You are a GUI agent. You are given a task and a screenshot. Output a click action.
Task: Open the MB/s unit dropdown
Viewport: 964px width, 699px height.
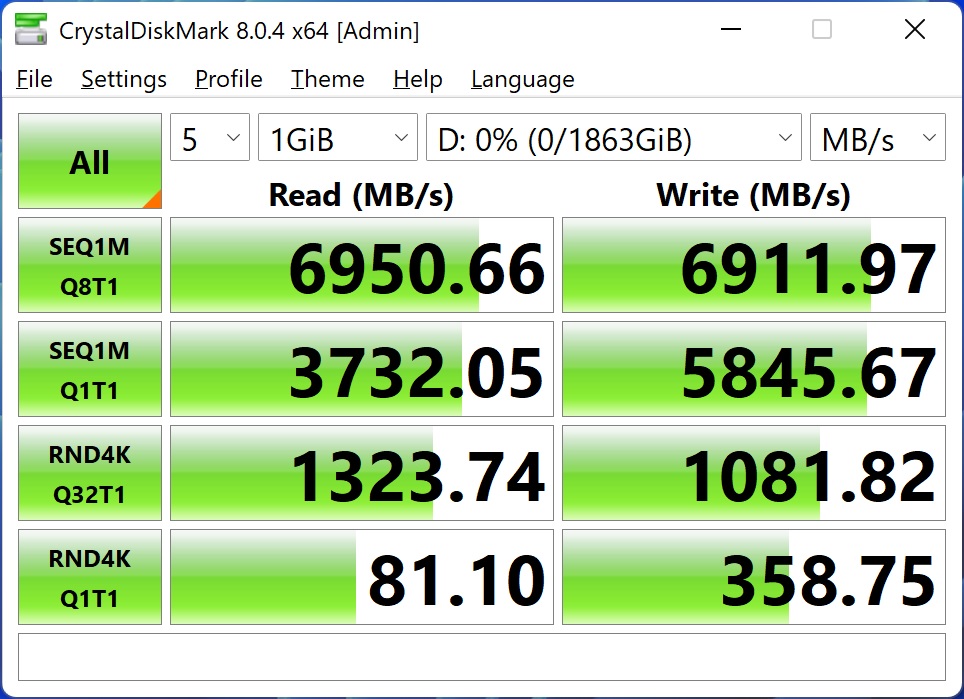pos(877,137)
